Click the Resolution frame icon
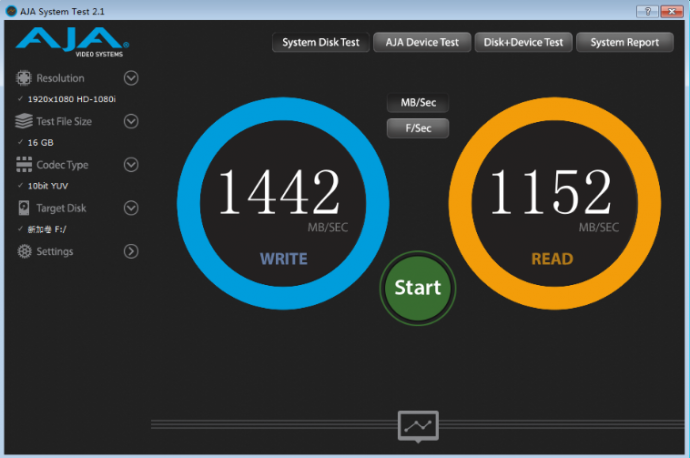690x458 pixels. (25, 78)
